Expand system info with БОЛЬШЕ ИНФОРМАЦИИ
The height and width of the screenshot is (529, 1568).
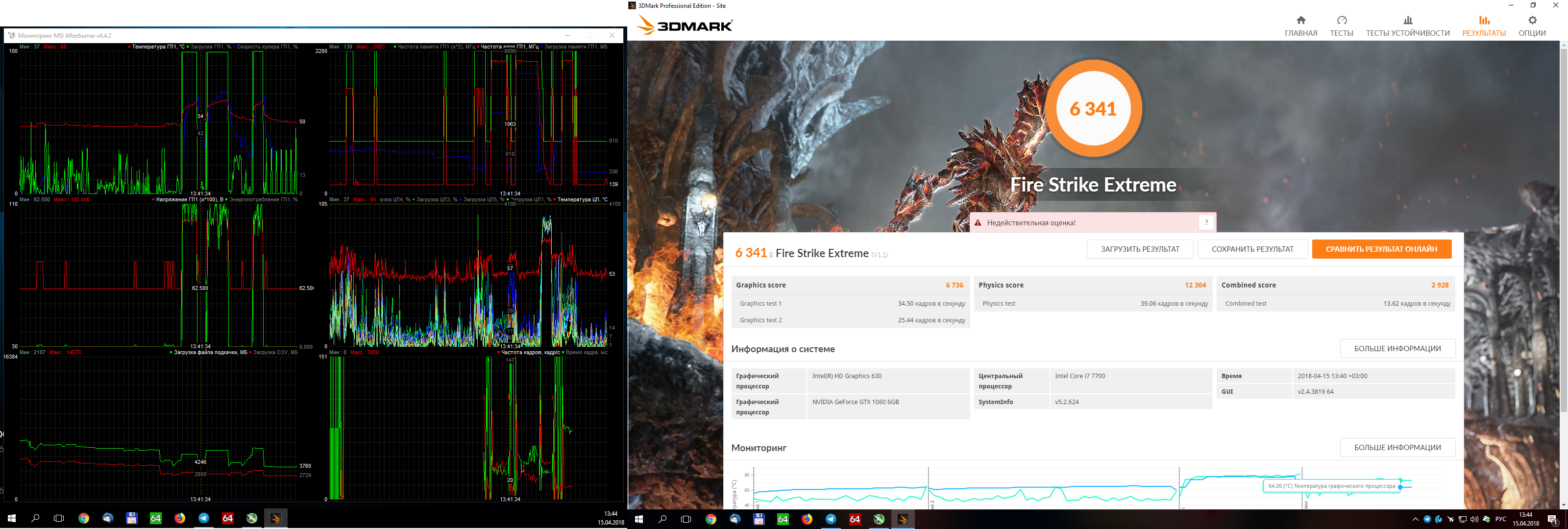[x=1397, y=349]
